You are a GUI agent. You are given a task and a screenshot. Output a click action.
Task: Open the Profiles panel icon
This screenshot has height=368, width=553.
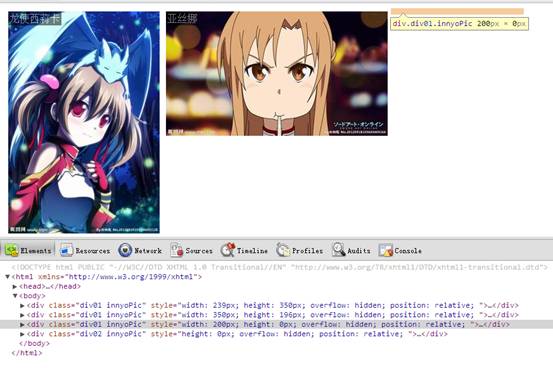click(x=283, y=250)
